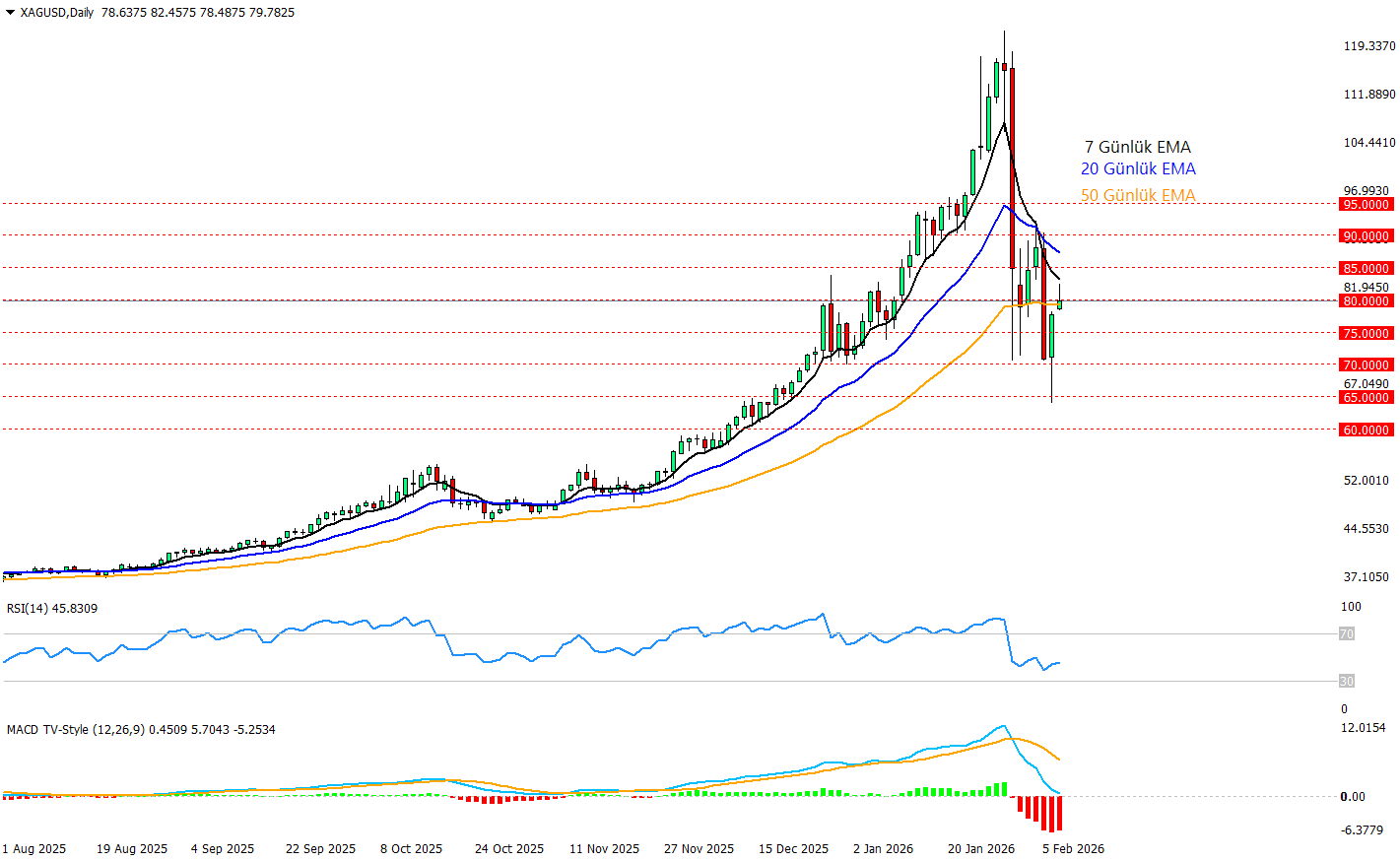Select the 95.0000 red price level tag
The height and width of the screenshot is (861, 1400).
coord(1366,205)
